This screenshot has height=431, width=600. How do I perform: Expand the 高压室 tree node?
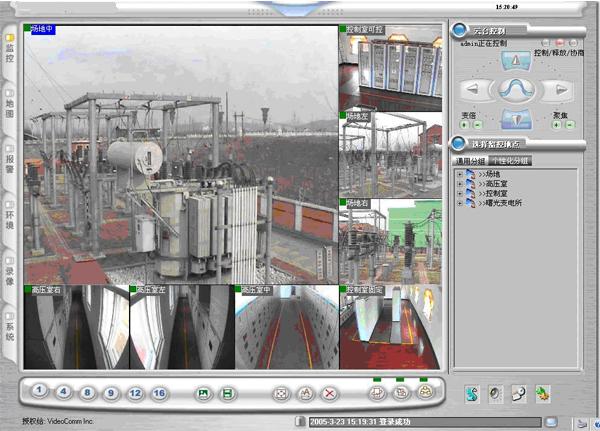tap(459, 184)
